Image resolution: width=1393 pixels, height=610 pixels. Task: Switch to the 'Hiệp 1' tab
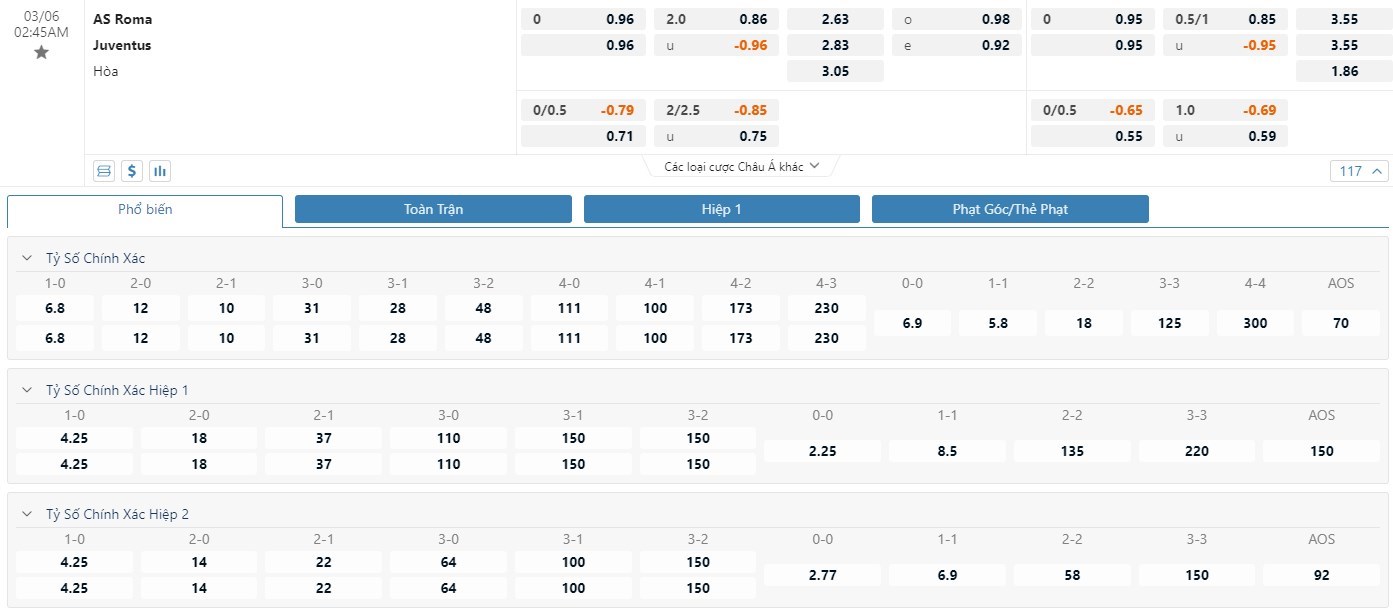click(721, 209)
